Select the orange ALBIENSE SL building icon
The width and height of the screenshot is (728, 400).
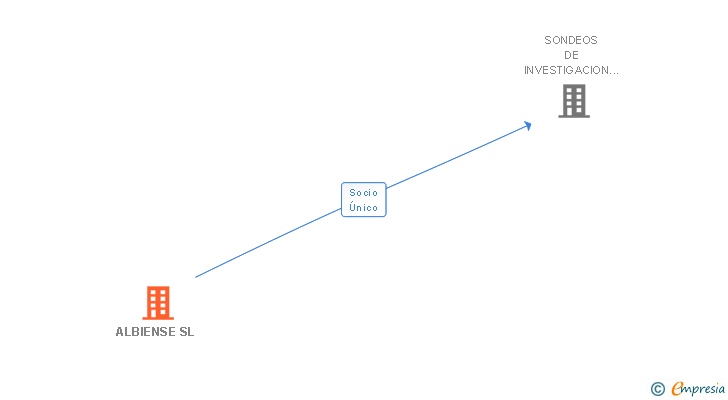(158, 303)
